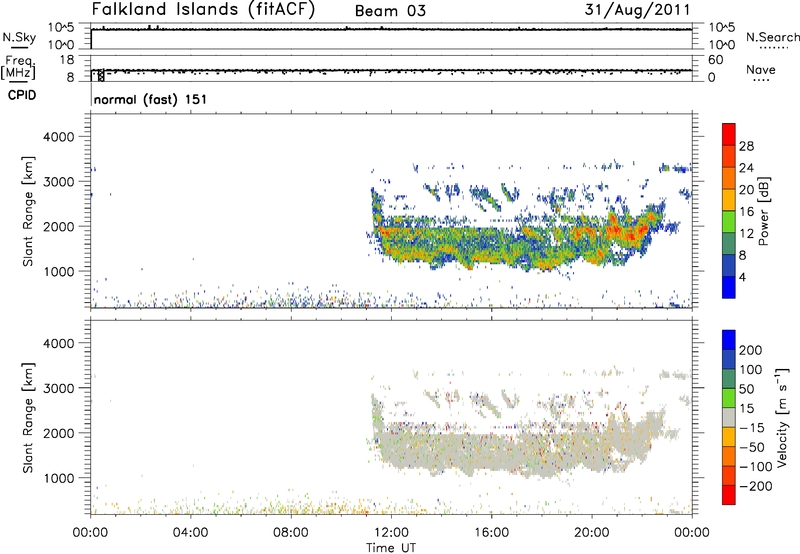Click the '-200' velocity colorbar value
This screenshot has width=800, height=554.
754,486
